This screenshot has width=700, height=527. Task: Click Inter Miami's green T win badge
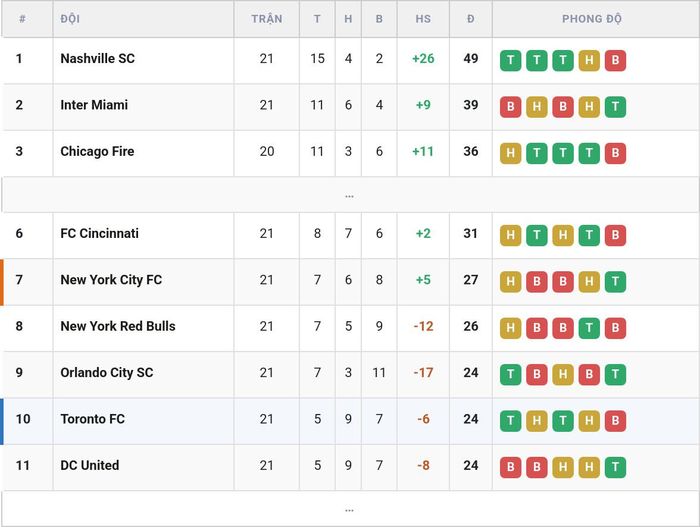click(615, 107)
